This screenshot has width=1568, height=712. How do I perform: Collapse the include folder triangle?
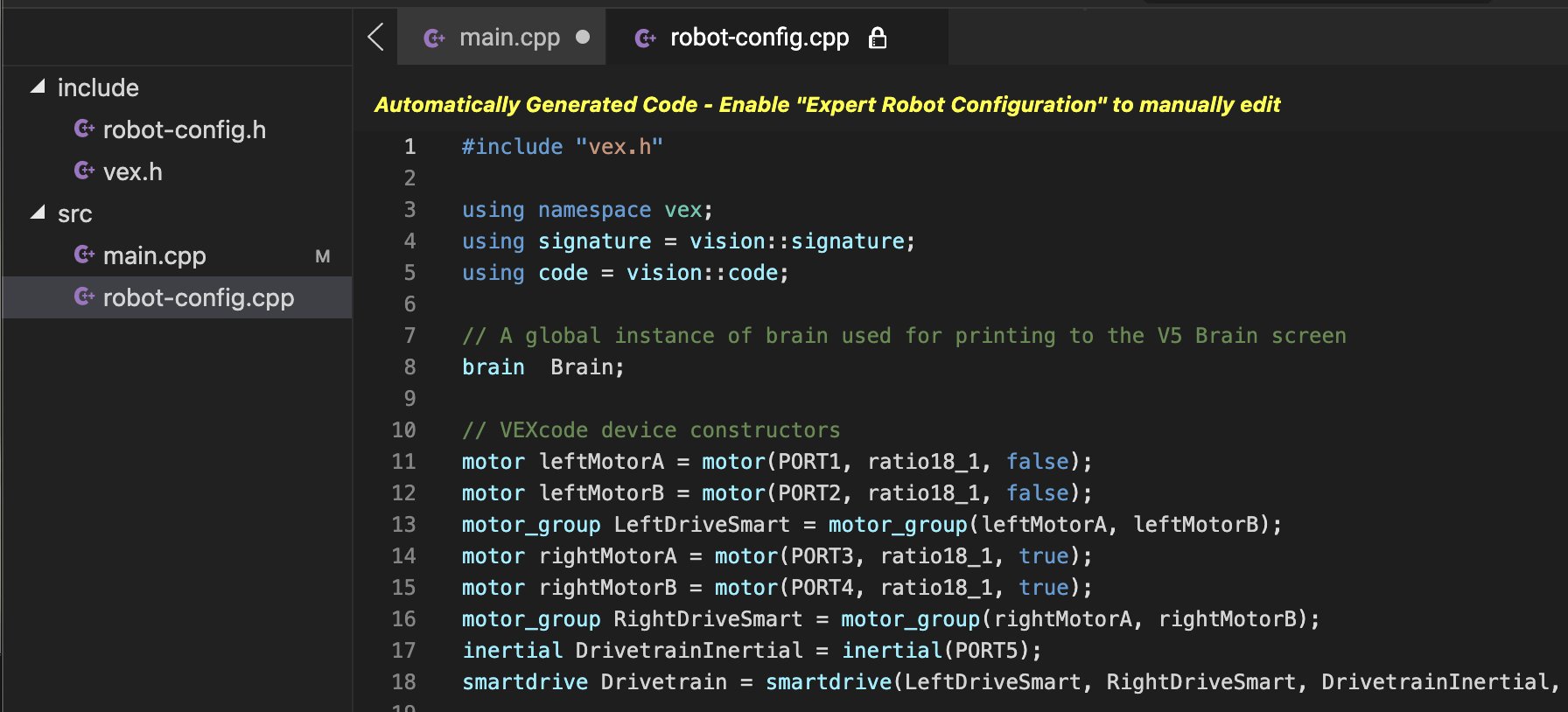[x=38, y=87]
